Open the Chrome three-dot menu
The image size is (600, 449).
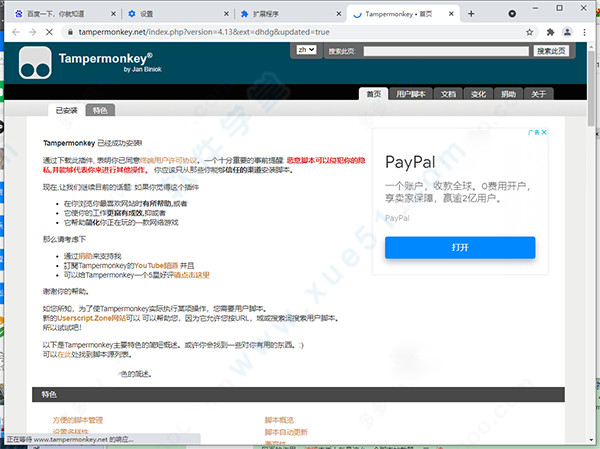(x=584, y=32)
